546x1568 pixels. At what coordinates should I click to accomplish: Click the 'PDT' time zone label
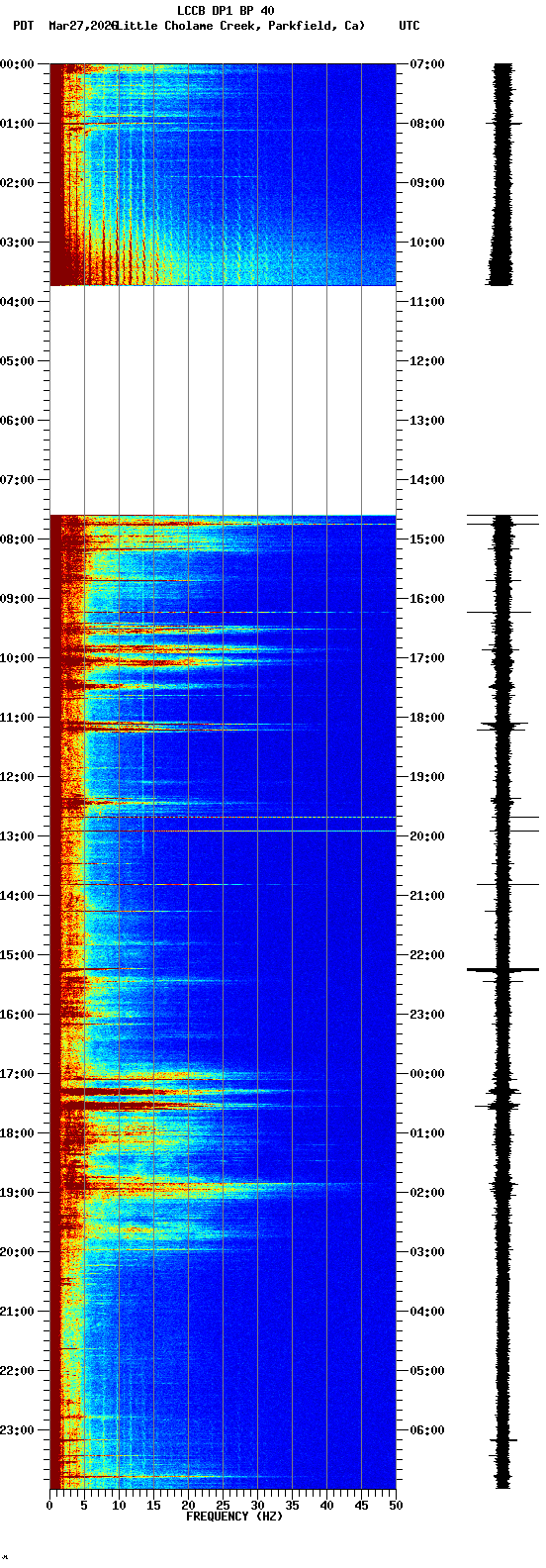pyautogui.click(x=23, y=26)
